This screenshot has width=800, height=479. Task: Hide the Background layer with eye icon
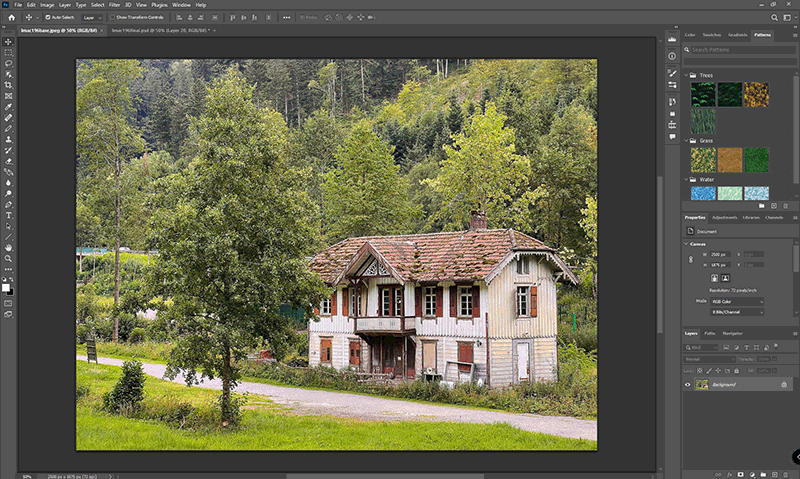(x=687, y=385)
